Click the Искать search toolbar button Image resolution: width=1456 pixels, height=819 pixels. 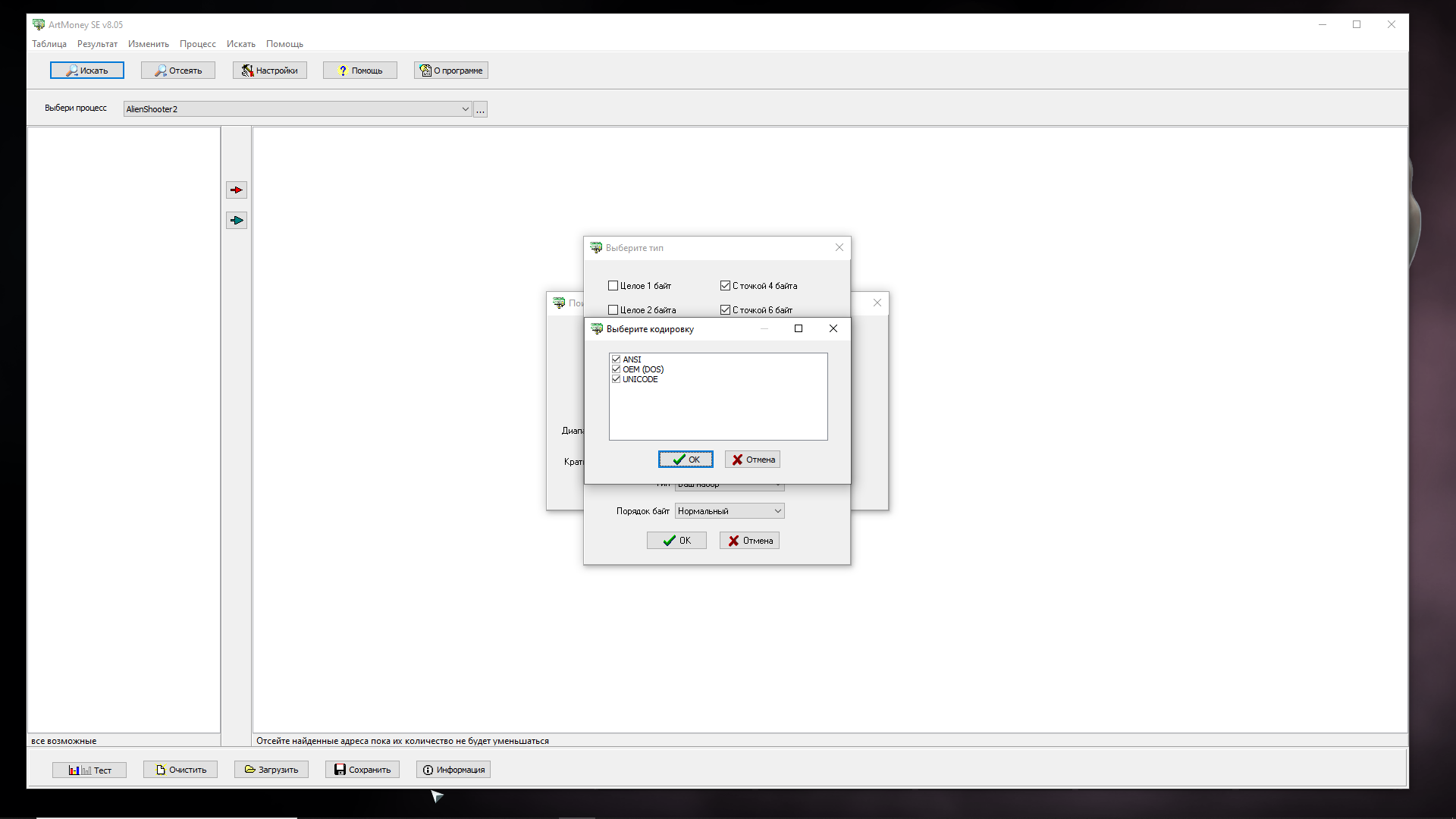tap(86, 71)
